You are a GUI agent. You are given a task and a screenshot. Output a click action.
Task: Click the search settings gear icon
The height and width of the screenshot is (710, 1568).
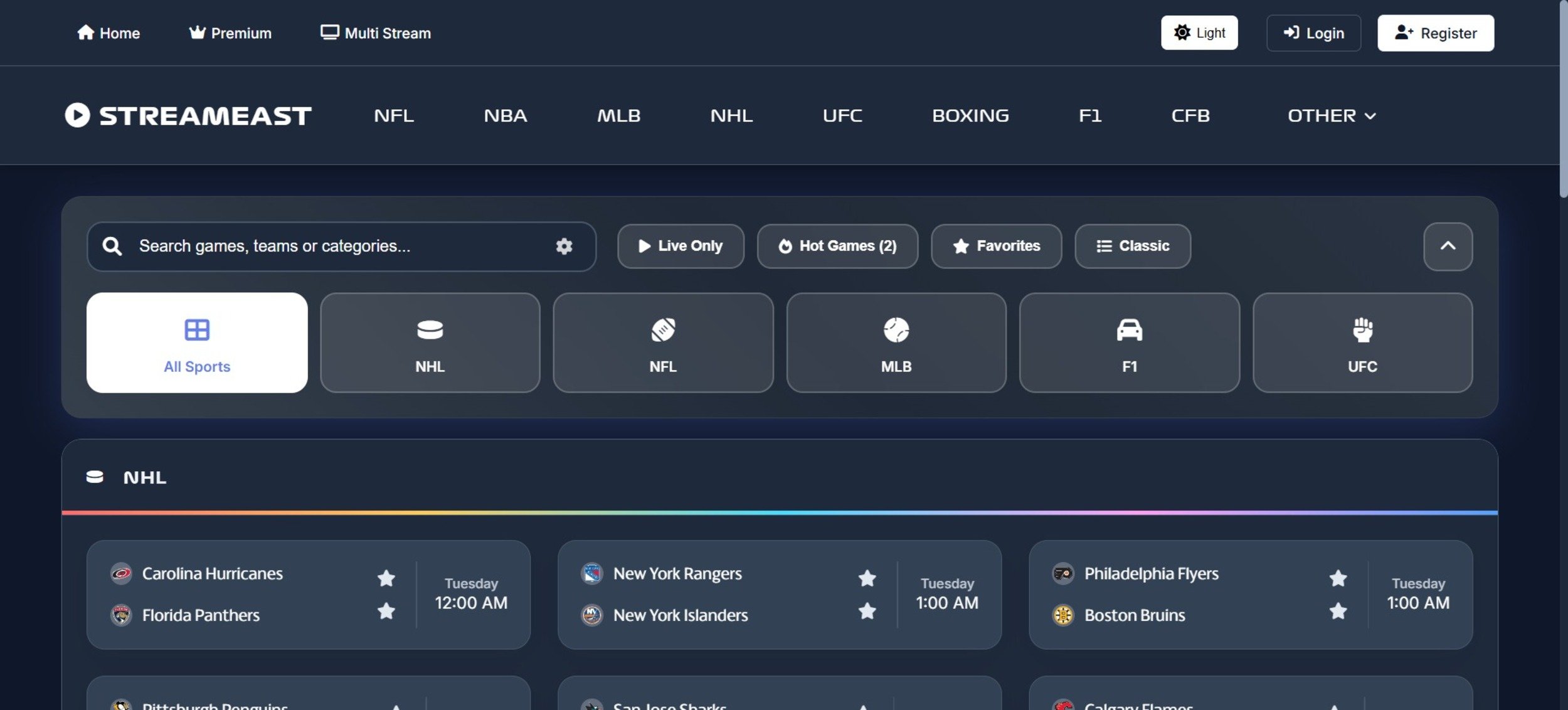[x=564, y=246]
